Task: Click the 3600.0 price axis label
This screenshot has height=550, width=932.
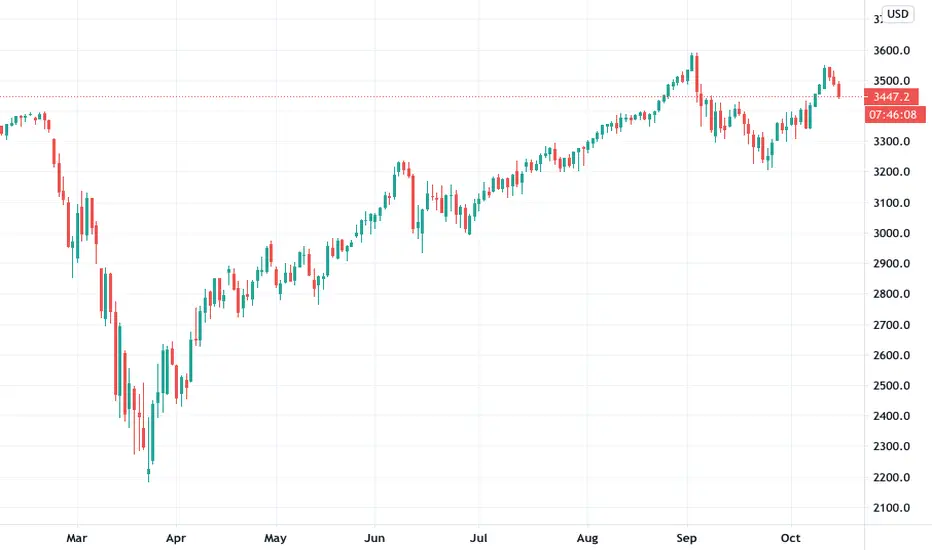Action: tap(891, 51)
